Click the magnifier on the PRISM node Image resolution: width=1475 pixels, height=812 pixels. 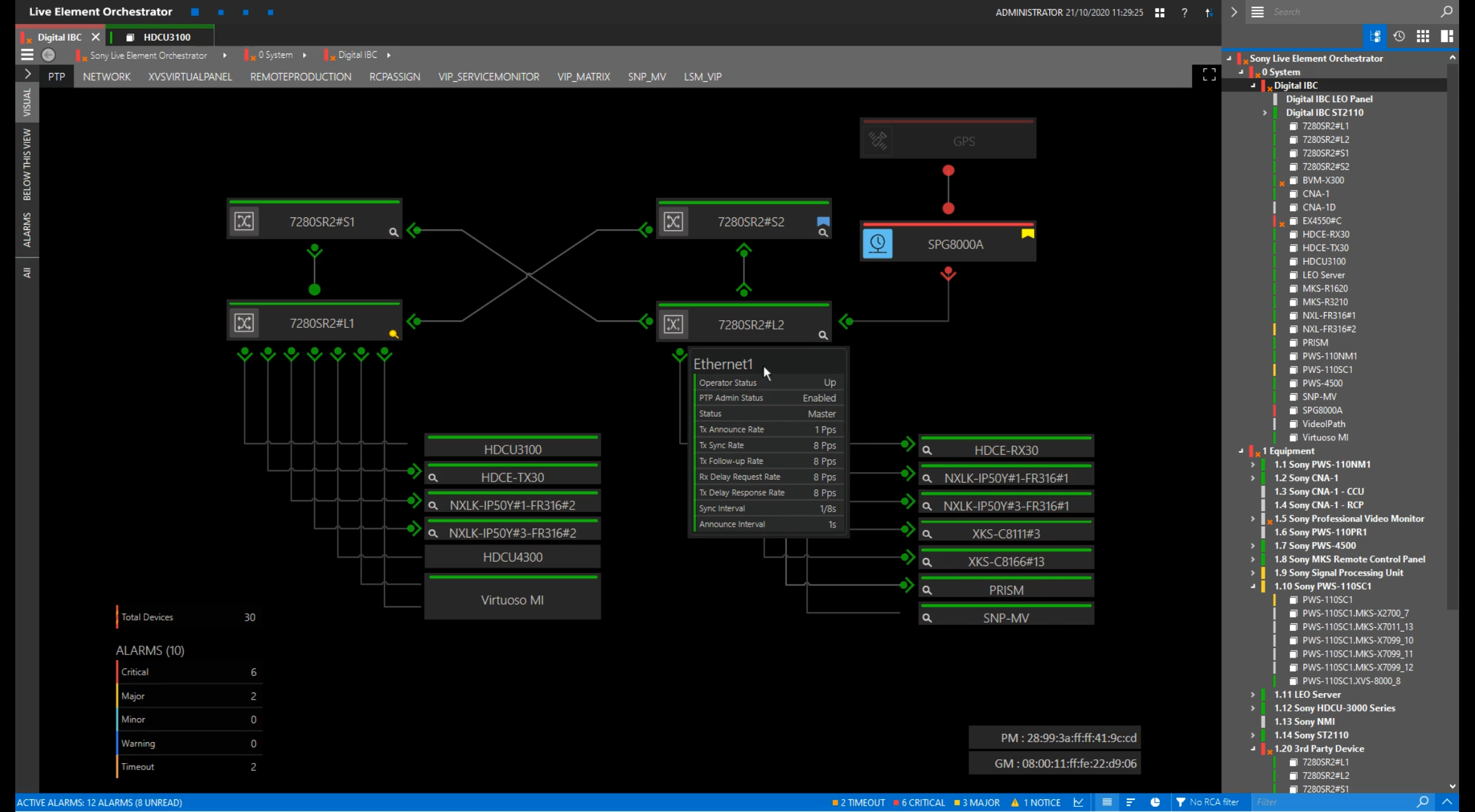(927, 590)
